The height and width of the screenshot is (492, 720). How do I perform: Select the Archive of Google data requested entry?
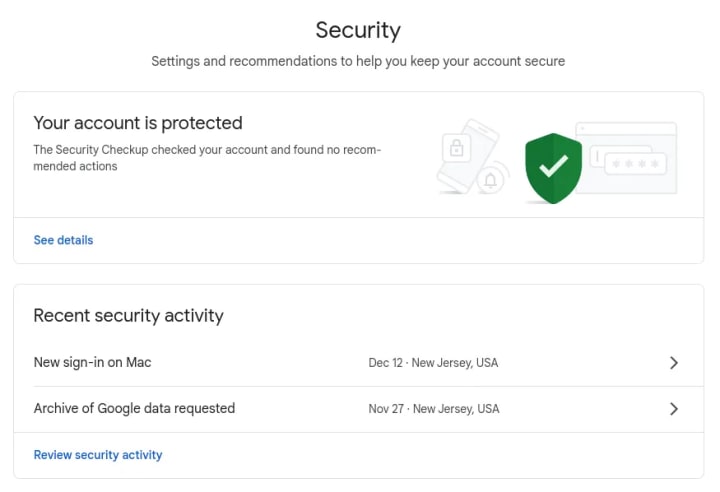[134, 408]
